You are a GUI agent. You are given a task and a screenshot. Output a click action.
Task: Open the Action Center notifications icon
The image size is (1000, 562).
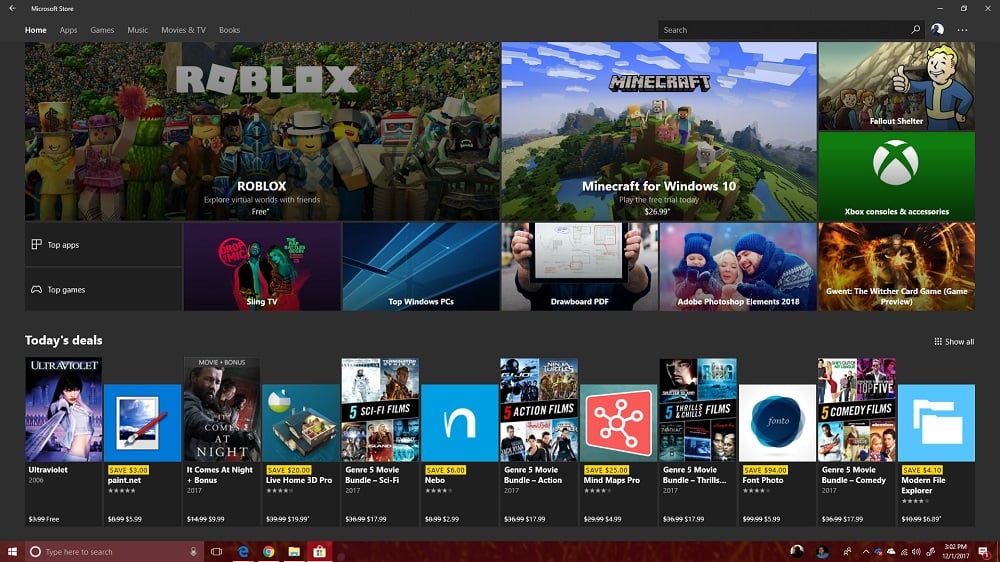[x=984, y=552]
